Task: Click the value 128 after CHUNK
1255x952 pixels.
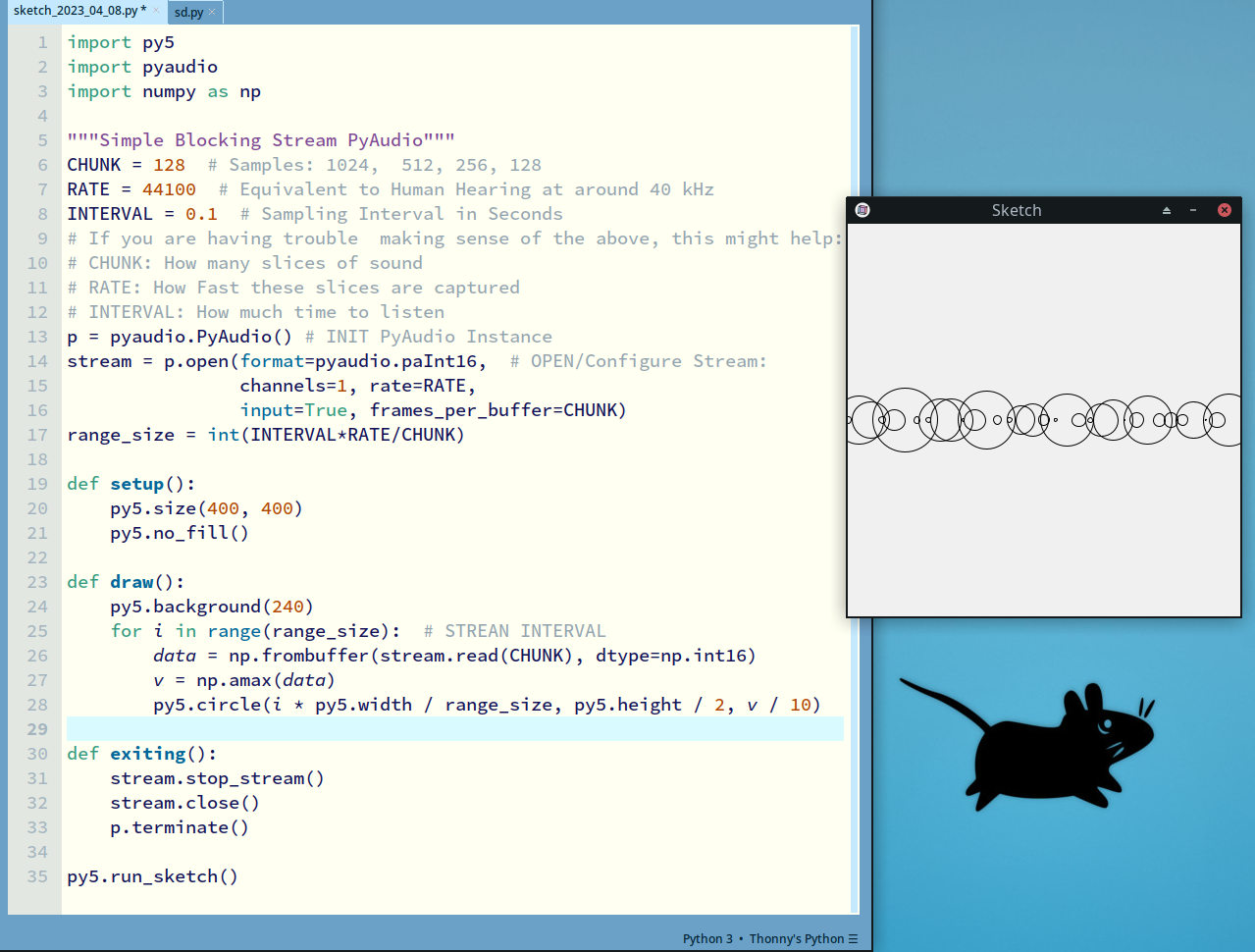Action: point(169,165)
